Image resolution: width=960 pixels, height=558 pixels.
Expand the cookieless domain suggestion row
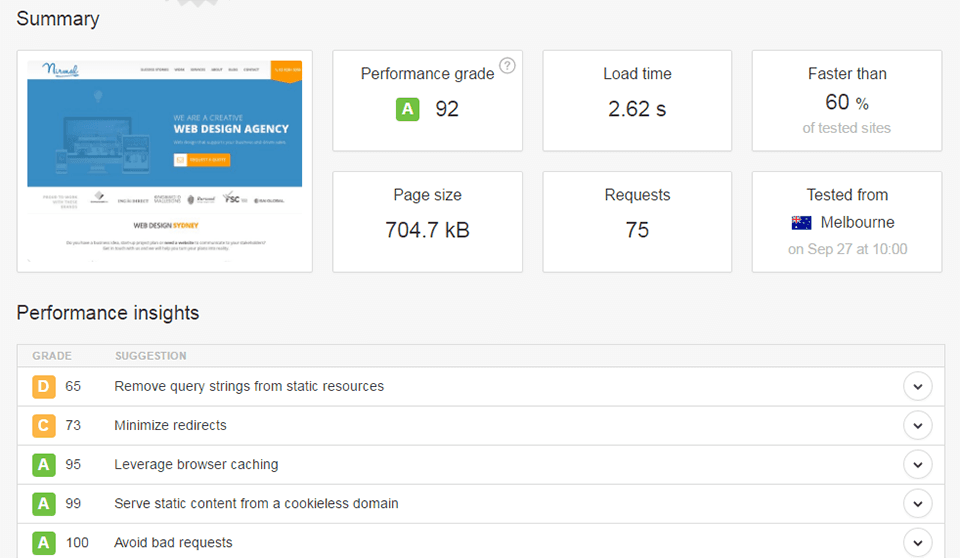click(918, 504)
